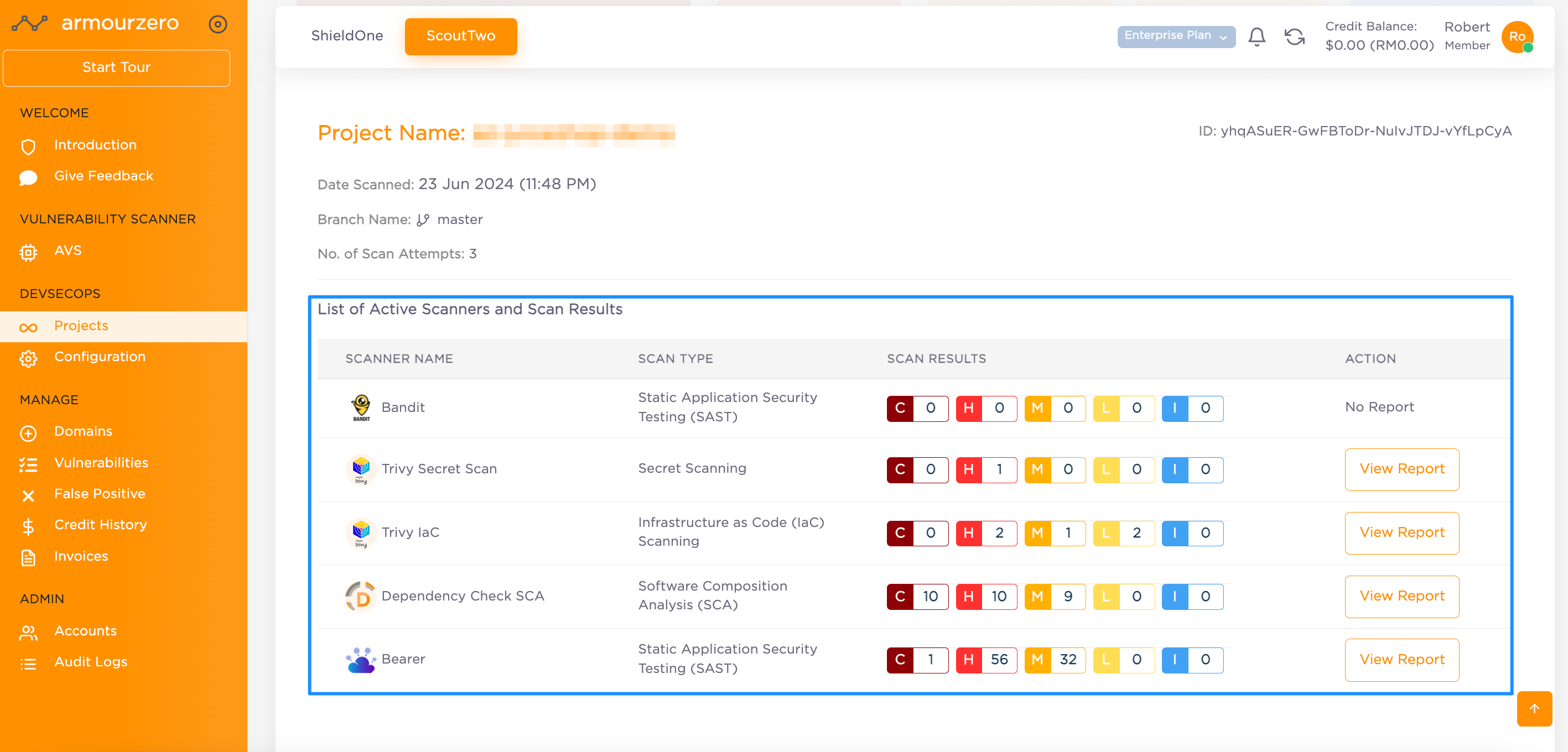Click Bandit's No Report text

[1379, 407]
